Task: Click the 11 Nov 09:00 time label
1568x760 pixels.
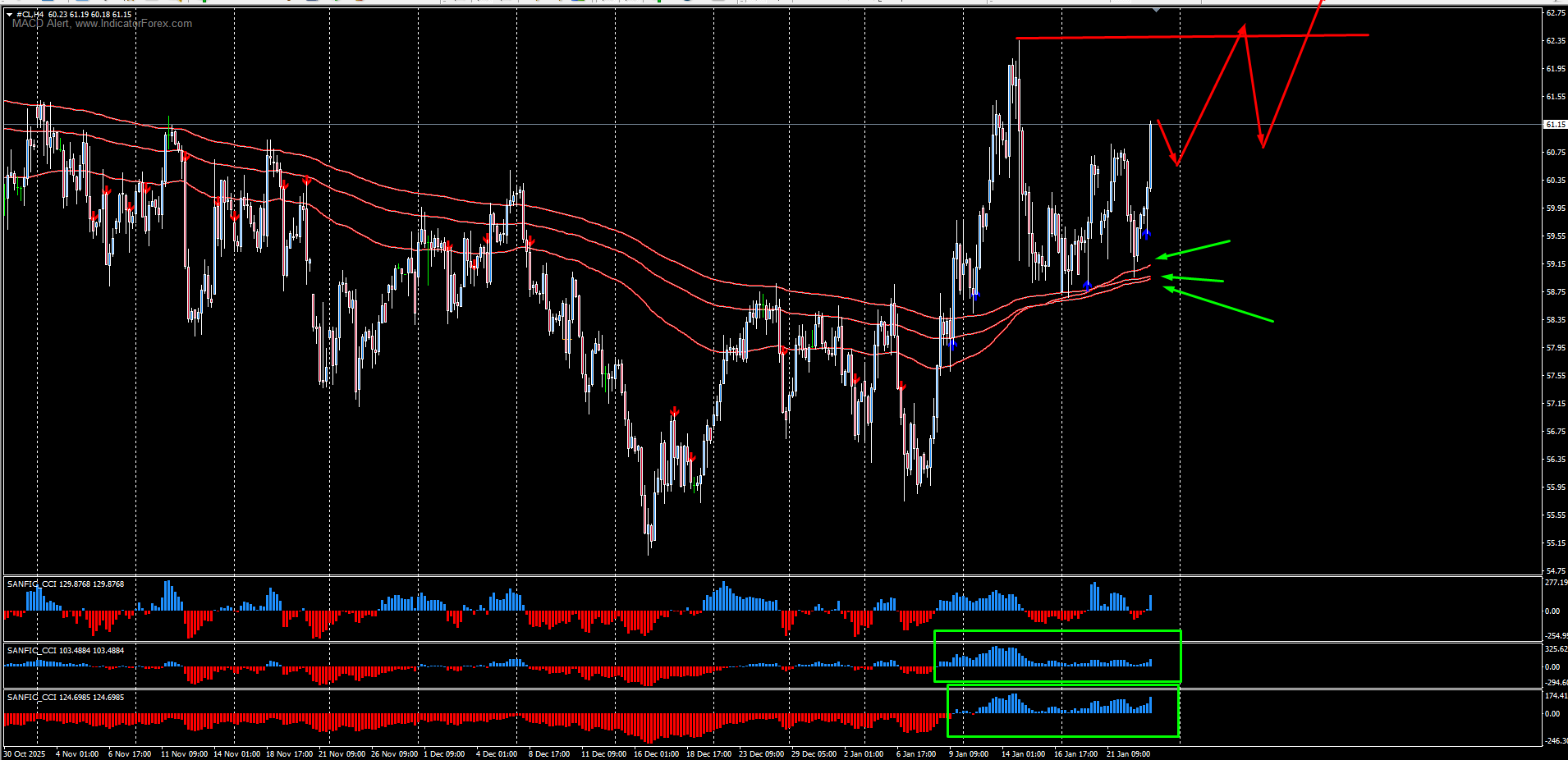Action: 184,754
